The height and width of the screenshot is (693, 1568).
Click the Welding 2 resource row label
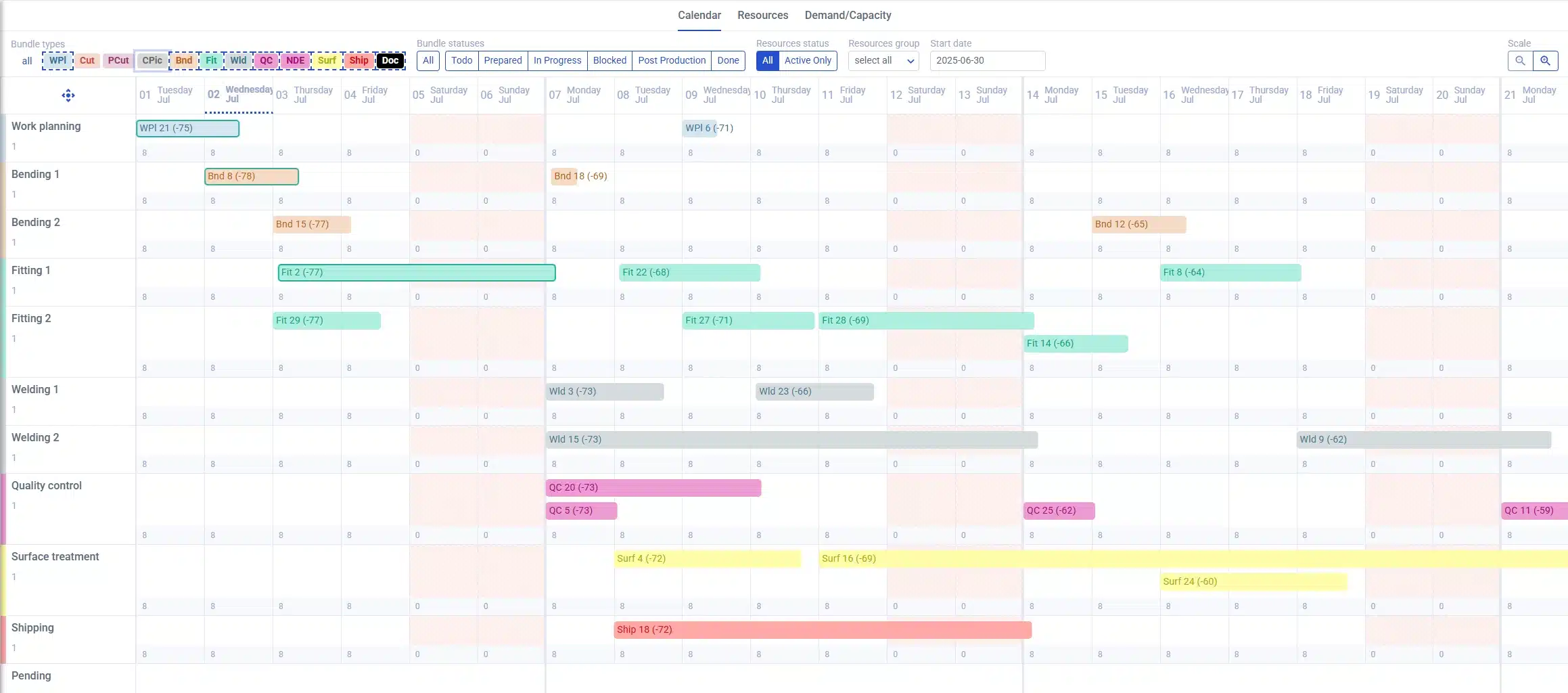(35, 438)
